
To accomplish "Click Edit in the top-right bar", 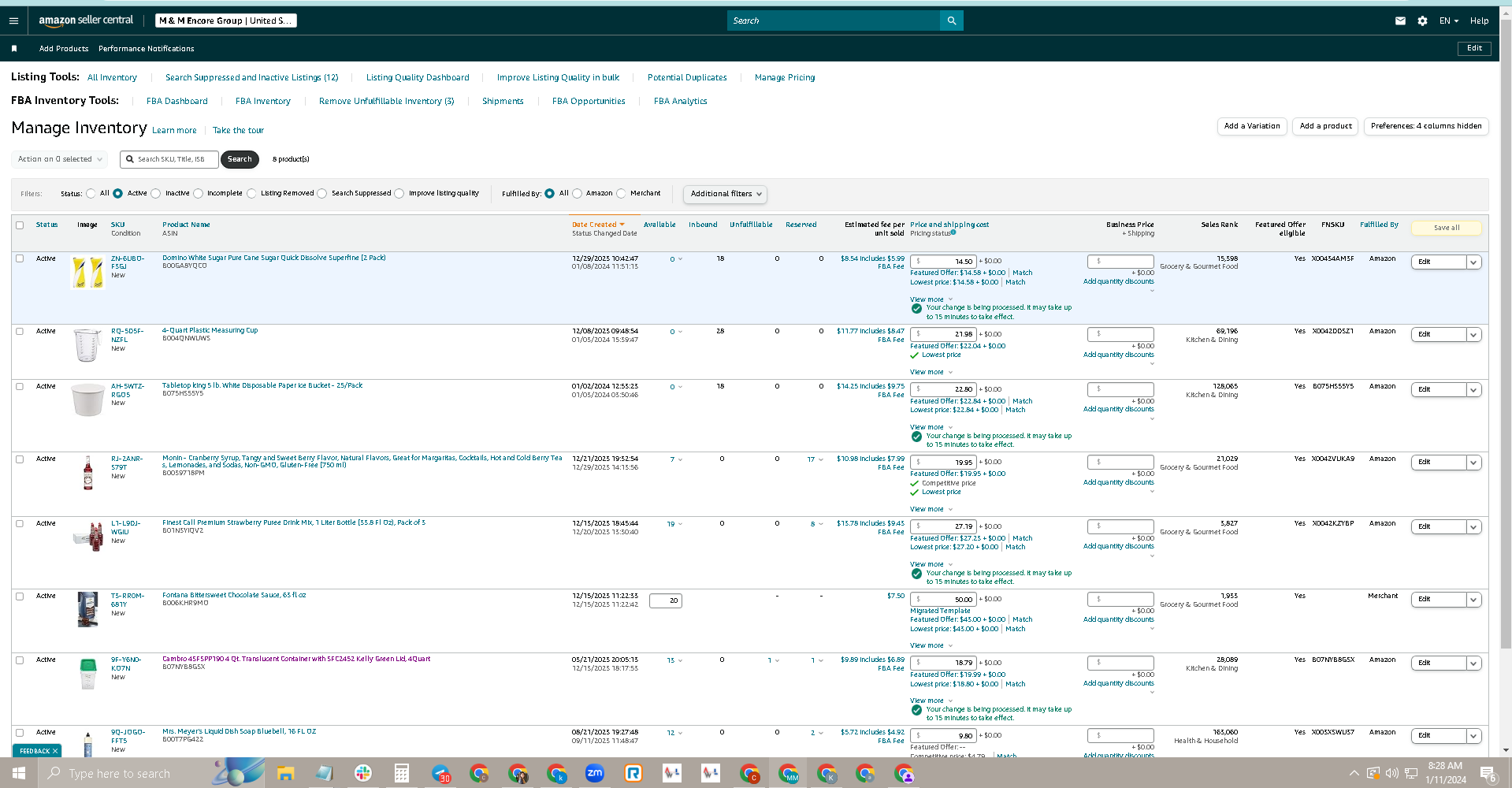I will [1474, 49].
